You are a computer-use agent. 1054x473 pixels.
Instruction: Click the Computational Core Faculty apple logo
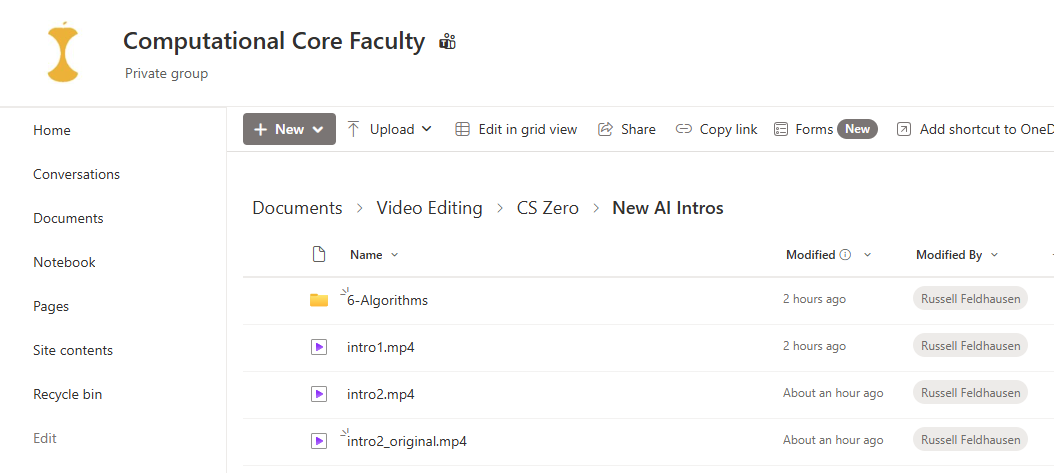point(63,52)
